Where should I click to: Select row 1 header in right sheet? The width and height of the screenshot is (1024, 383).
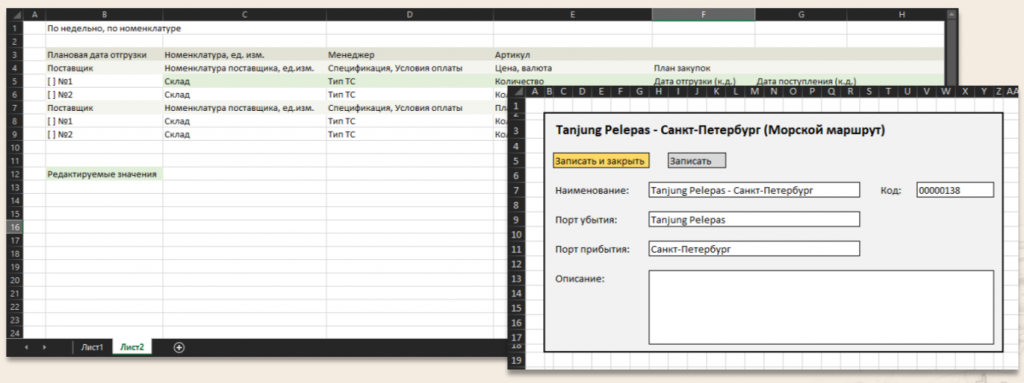click(x=516, y=106)
